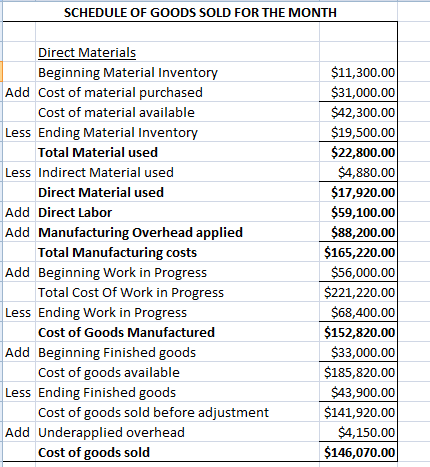Click the $88,200.00 value cell
430x467 pixels.
358,232
